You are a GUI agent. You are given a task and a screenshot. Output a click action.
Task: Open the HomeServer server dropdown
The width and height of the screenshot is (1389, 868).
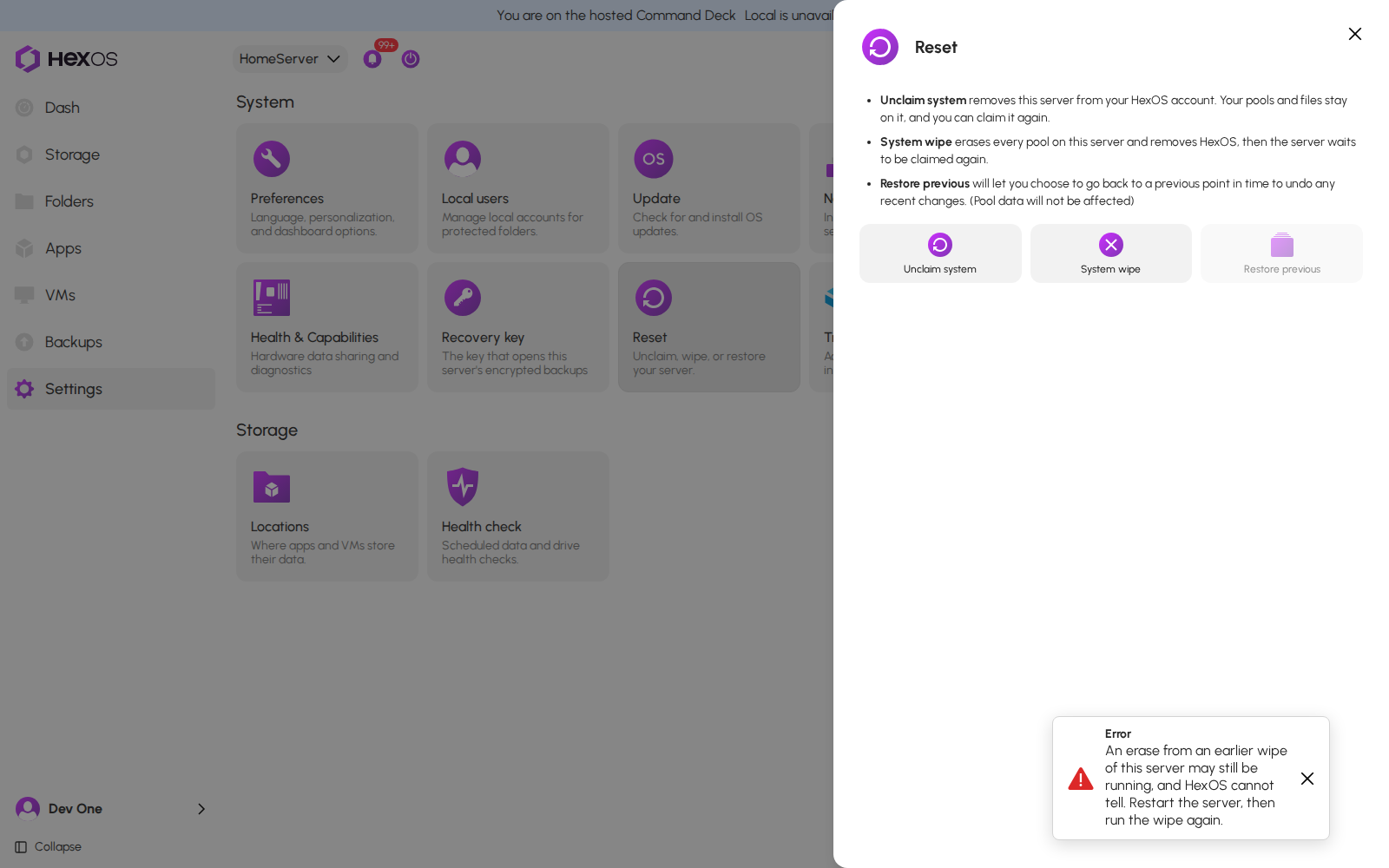click(290, 59)
